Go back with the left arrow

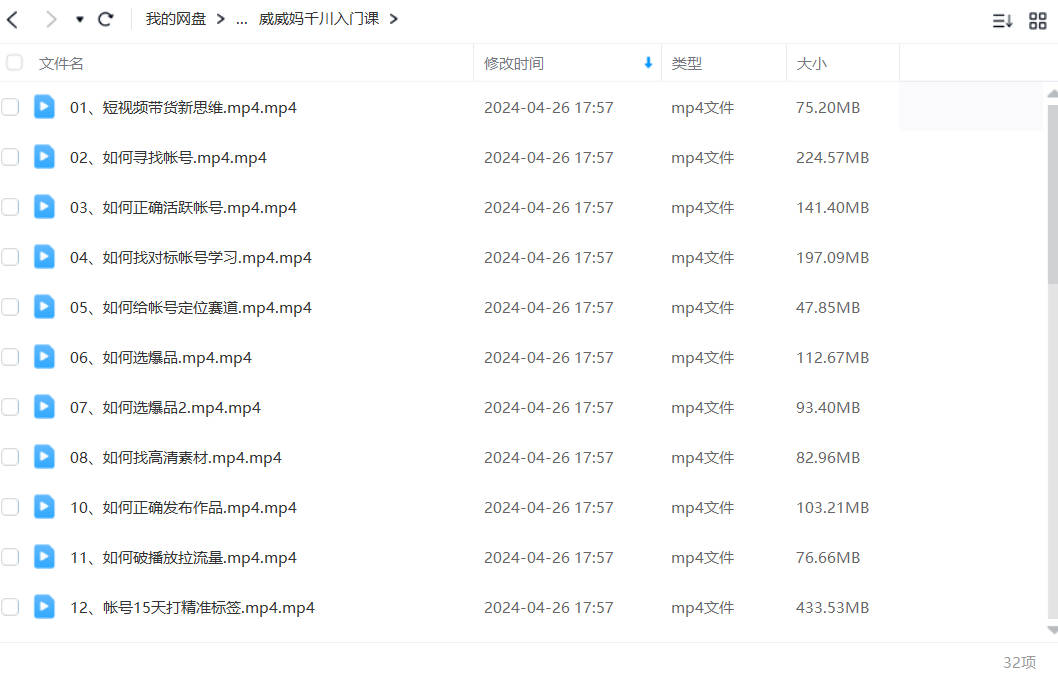point(12,20)
